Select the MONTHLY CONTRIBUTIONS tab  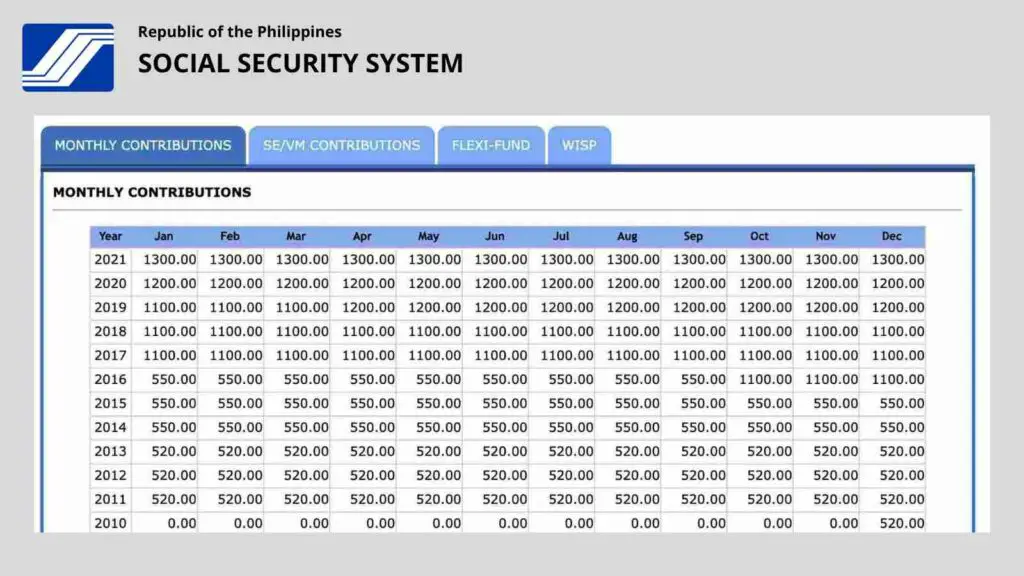point(142,145)
